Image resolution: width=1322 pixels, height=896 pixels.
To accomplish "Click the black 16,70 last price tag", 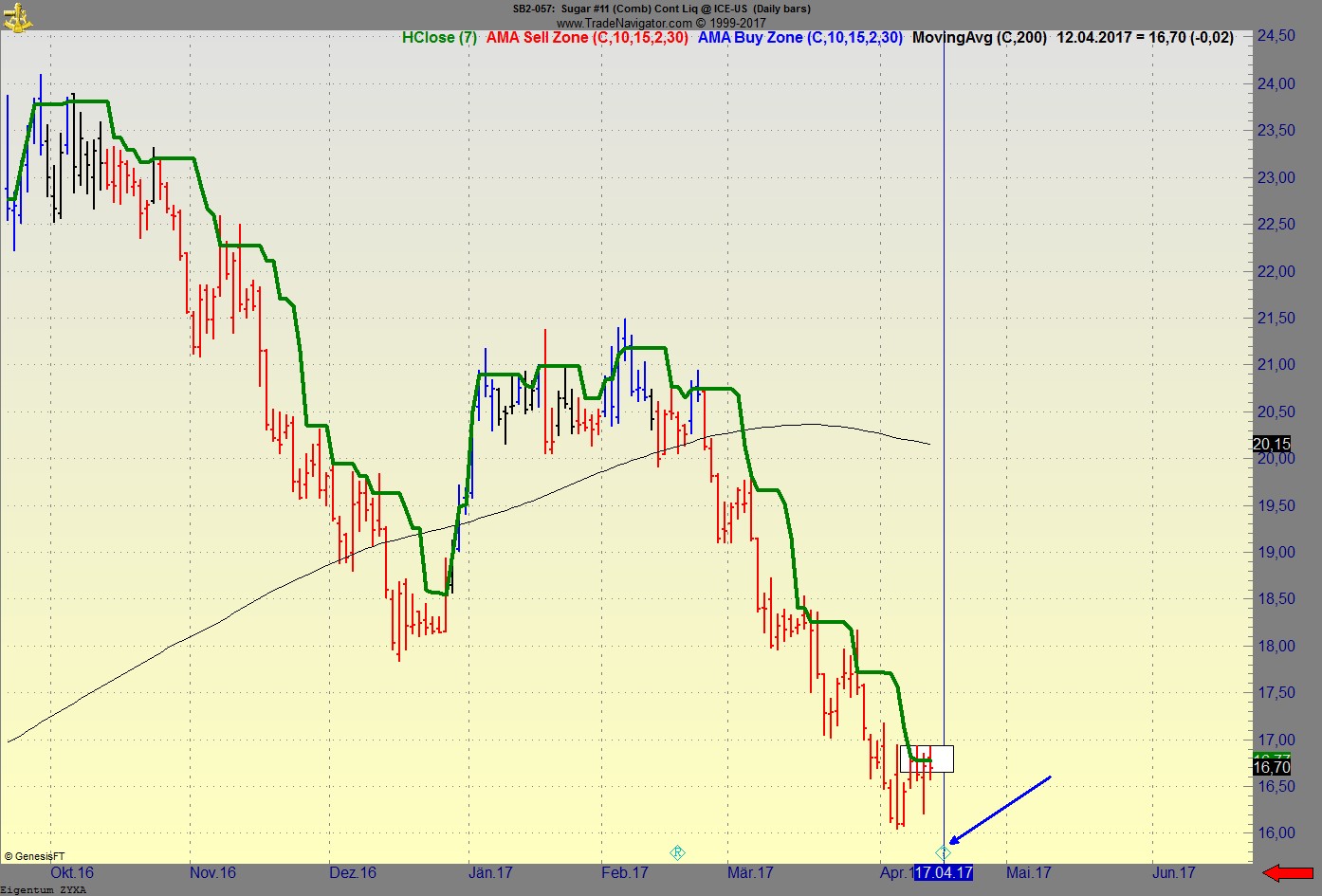I will pos(1271,767).
